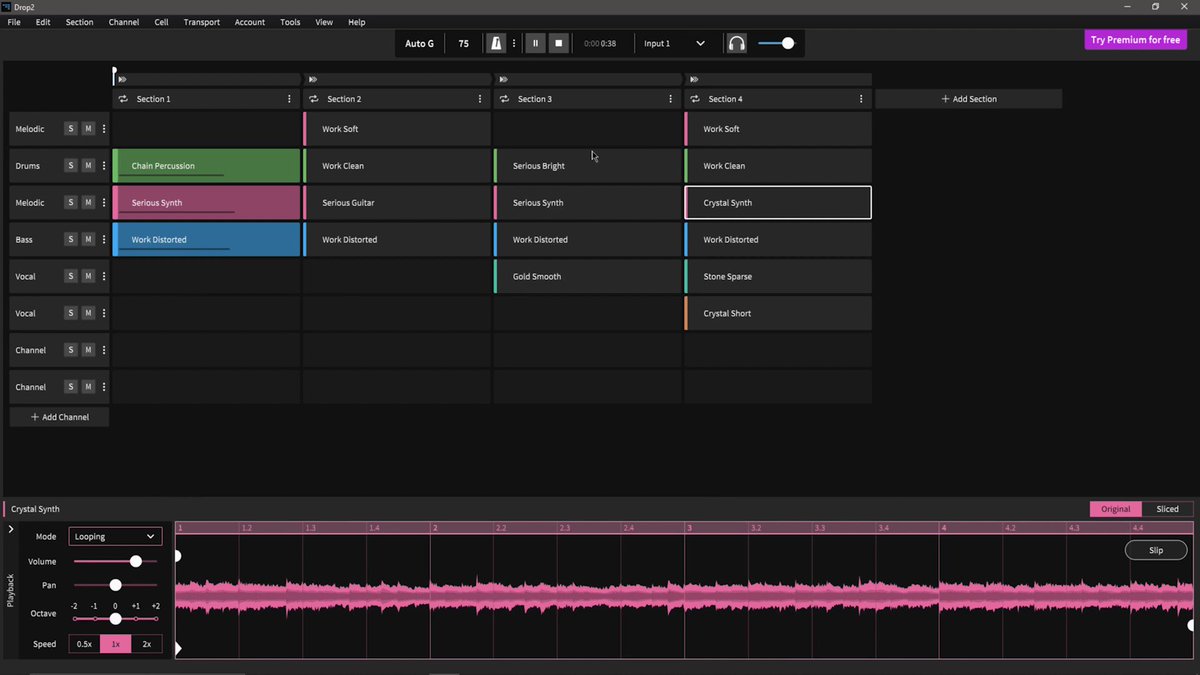Solo the top Melodic channel
The image size is (1200, 675).
(x=70, y=129)
